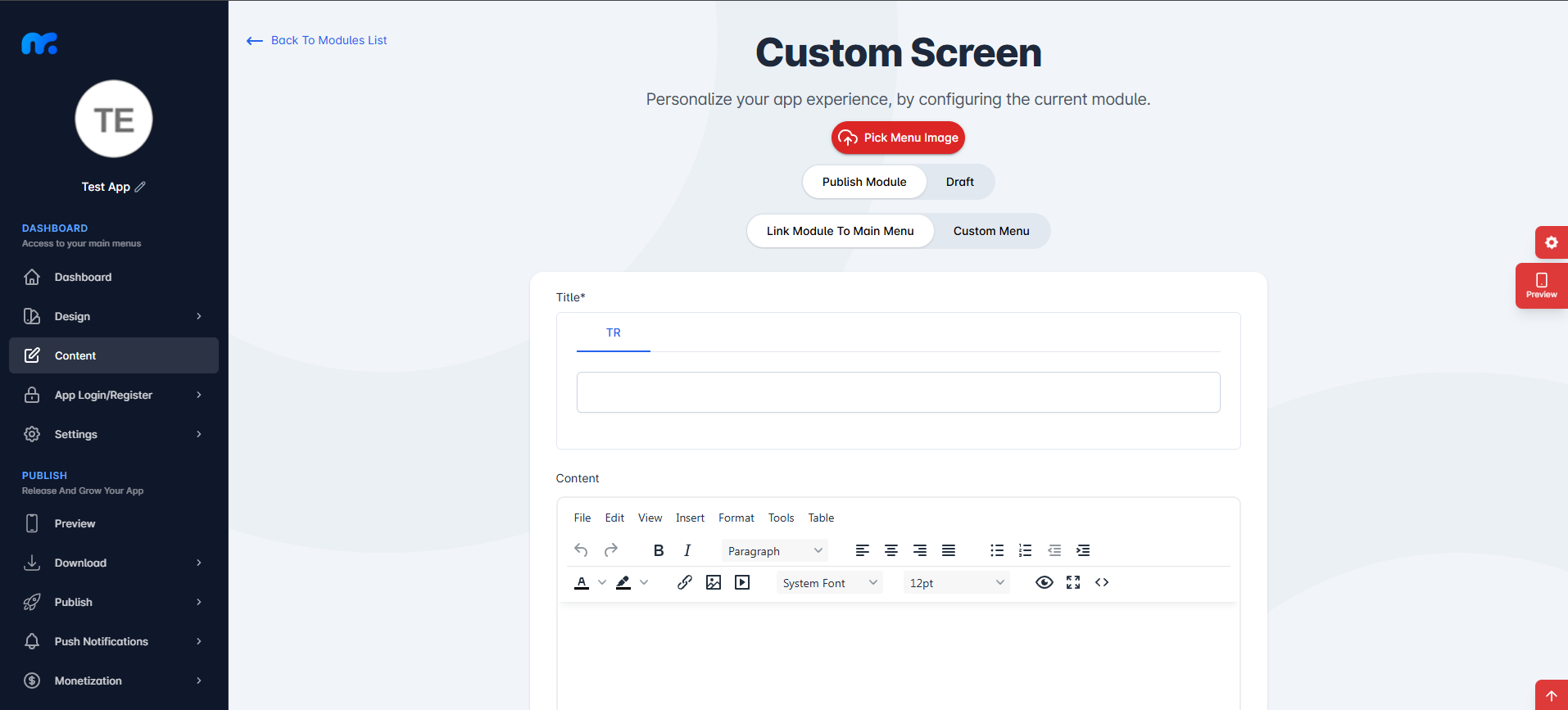
Task: Open the red Preview phone button
Action: tap(1542, 286)
